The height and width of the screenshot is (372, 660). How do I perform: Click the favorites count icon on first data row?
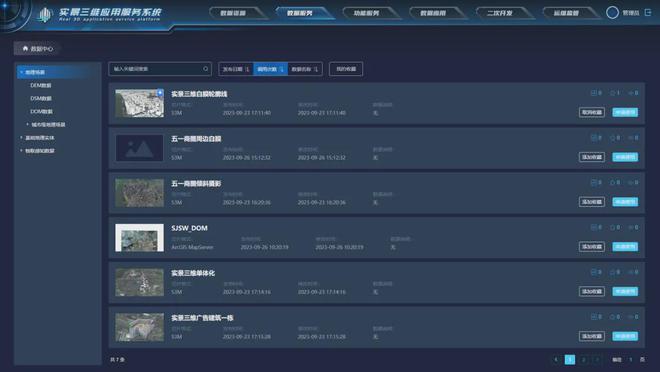click(x=613, y=93)
